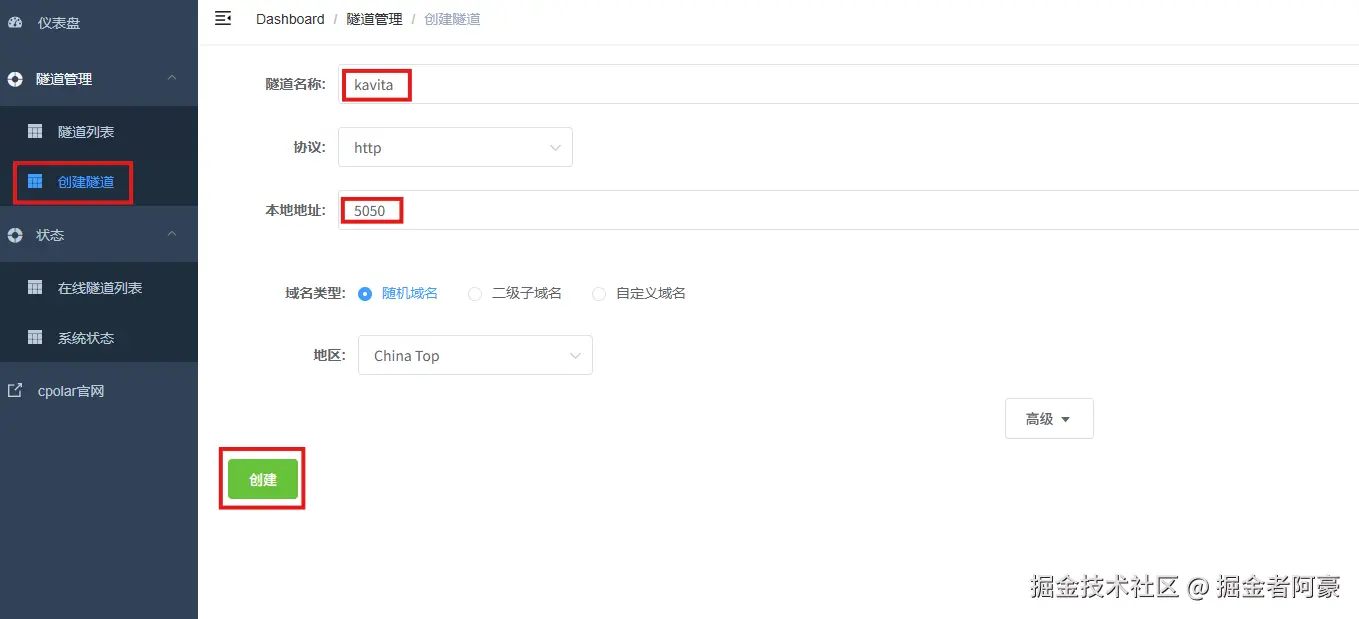The height and width of the screenshot is (619, 1359).
Task: Toggle the sidebar collapse hamburger icon
Action: [223, 18]
